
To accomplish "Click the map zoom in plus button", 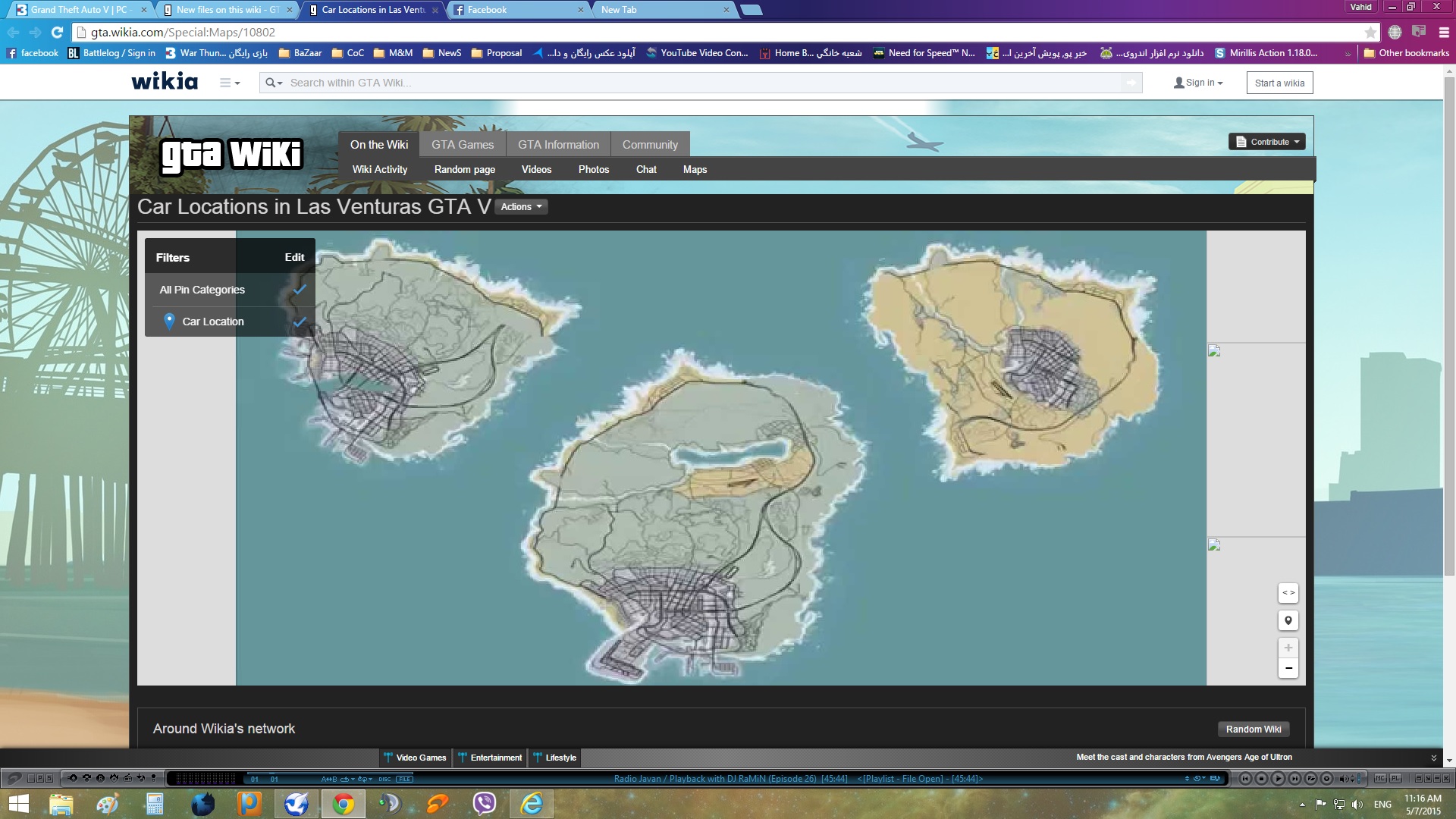I will [1288, 648].
